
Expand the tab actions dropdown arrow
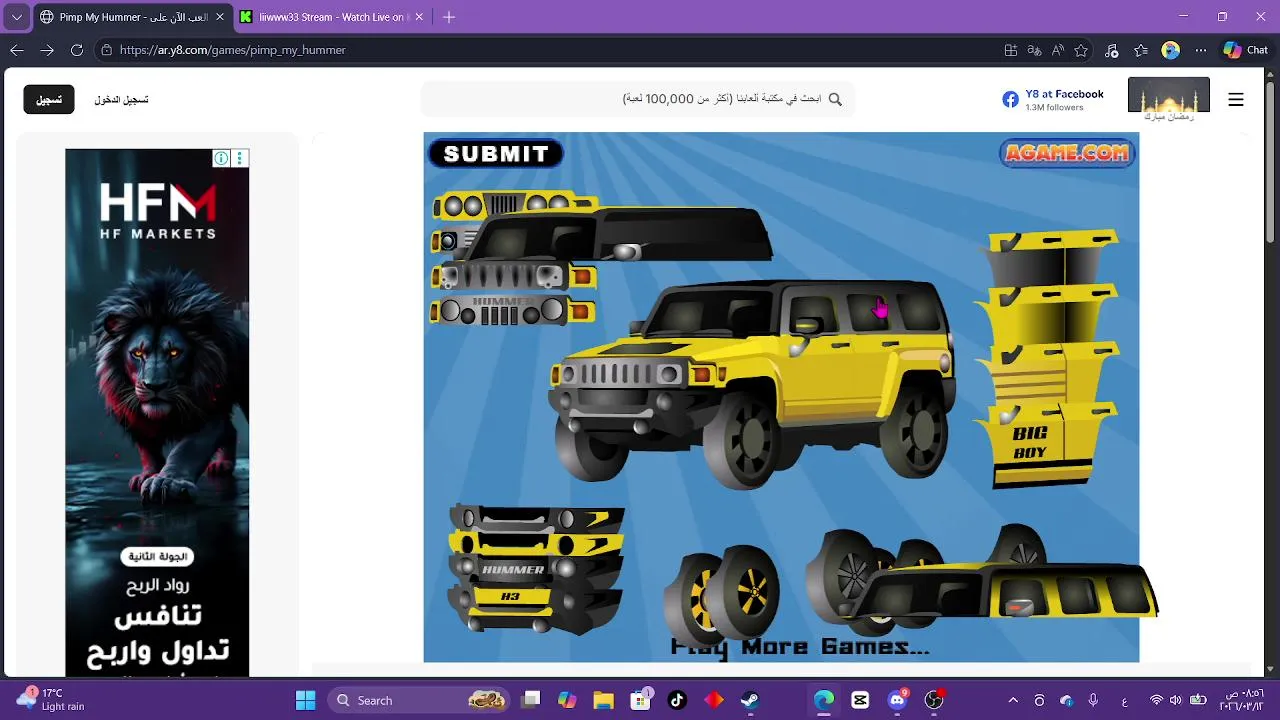[17, 17]
